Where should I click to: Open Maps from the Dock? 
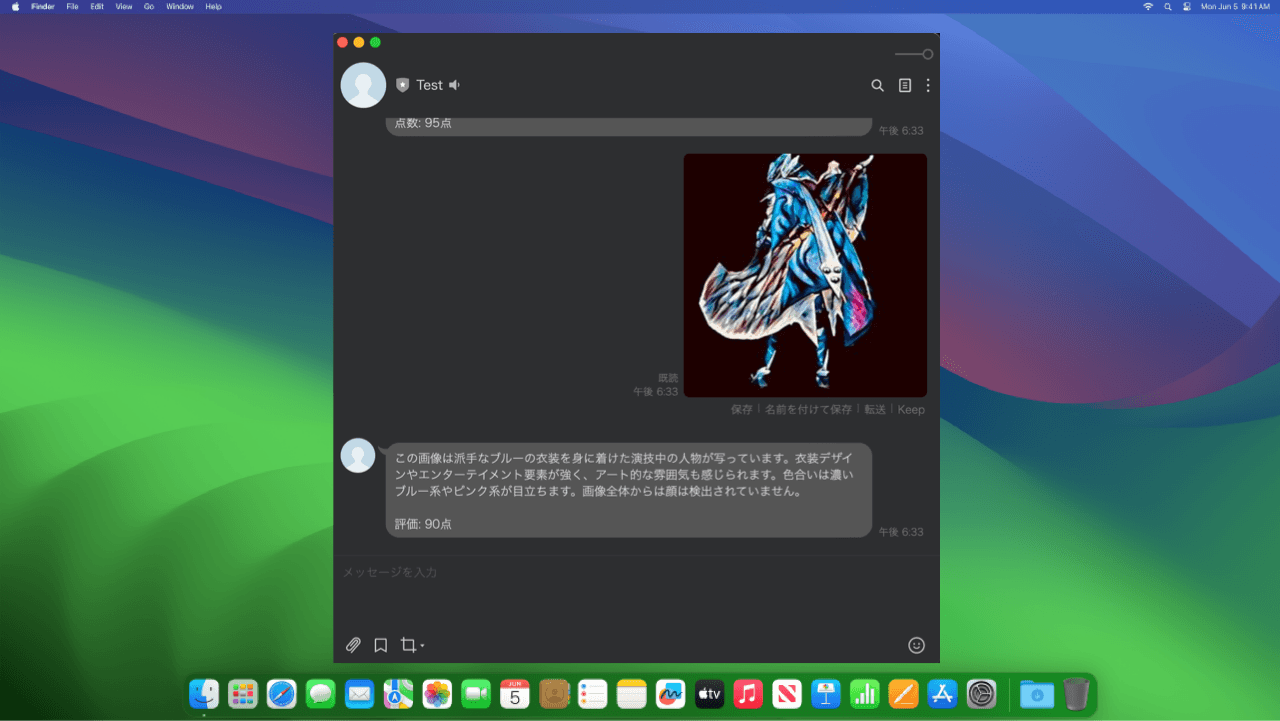(398, 693)
